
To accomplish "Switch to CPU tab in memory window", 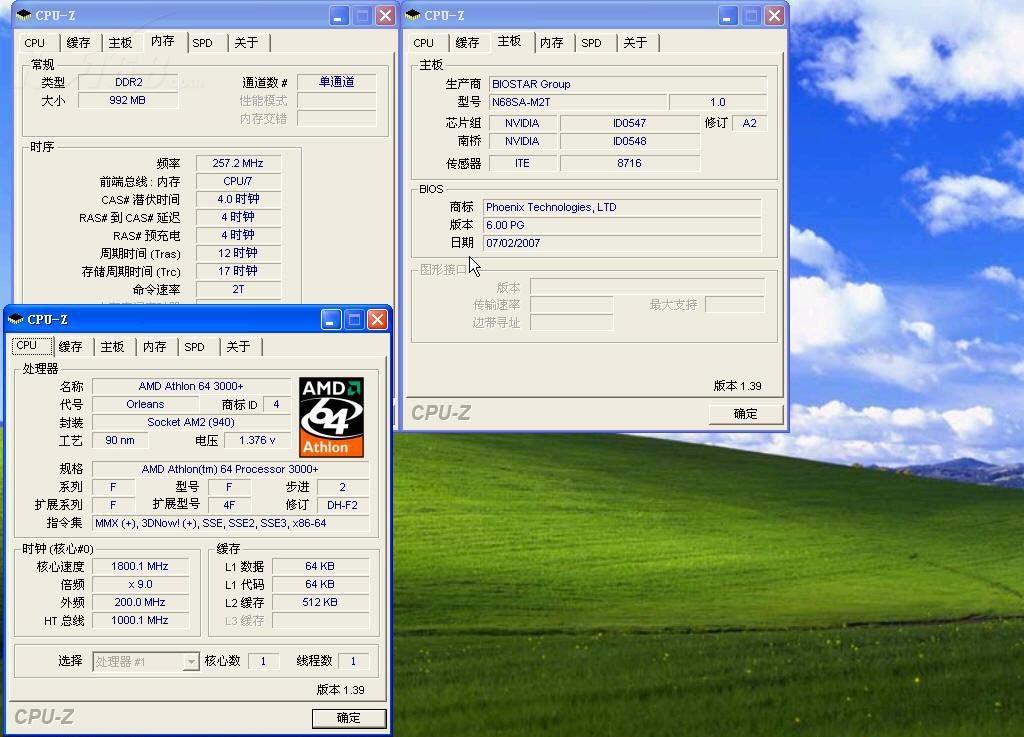I will pyautogui.click(x=35, y=43).
